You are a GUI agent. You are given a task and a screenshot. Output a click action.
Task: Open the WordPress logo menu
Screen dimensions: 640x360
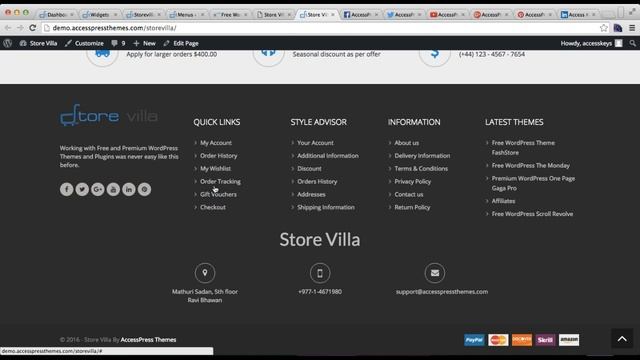click(7, 43)
